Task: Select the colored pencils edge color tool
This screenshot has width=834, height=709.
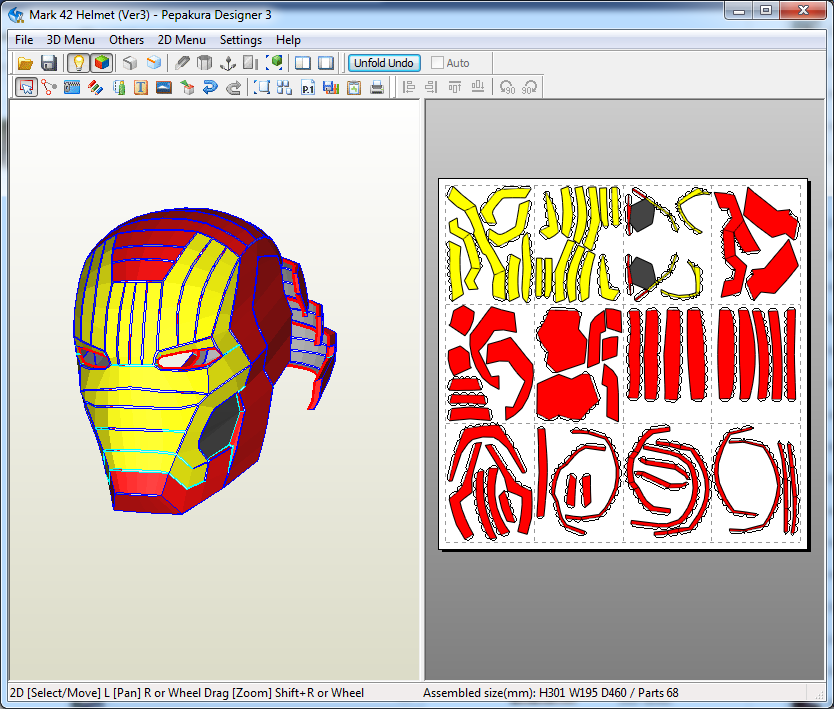Action: click(95, 87)
